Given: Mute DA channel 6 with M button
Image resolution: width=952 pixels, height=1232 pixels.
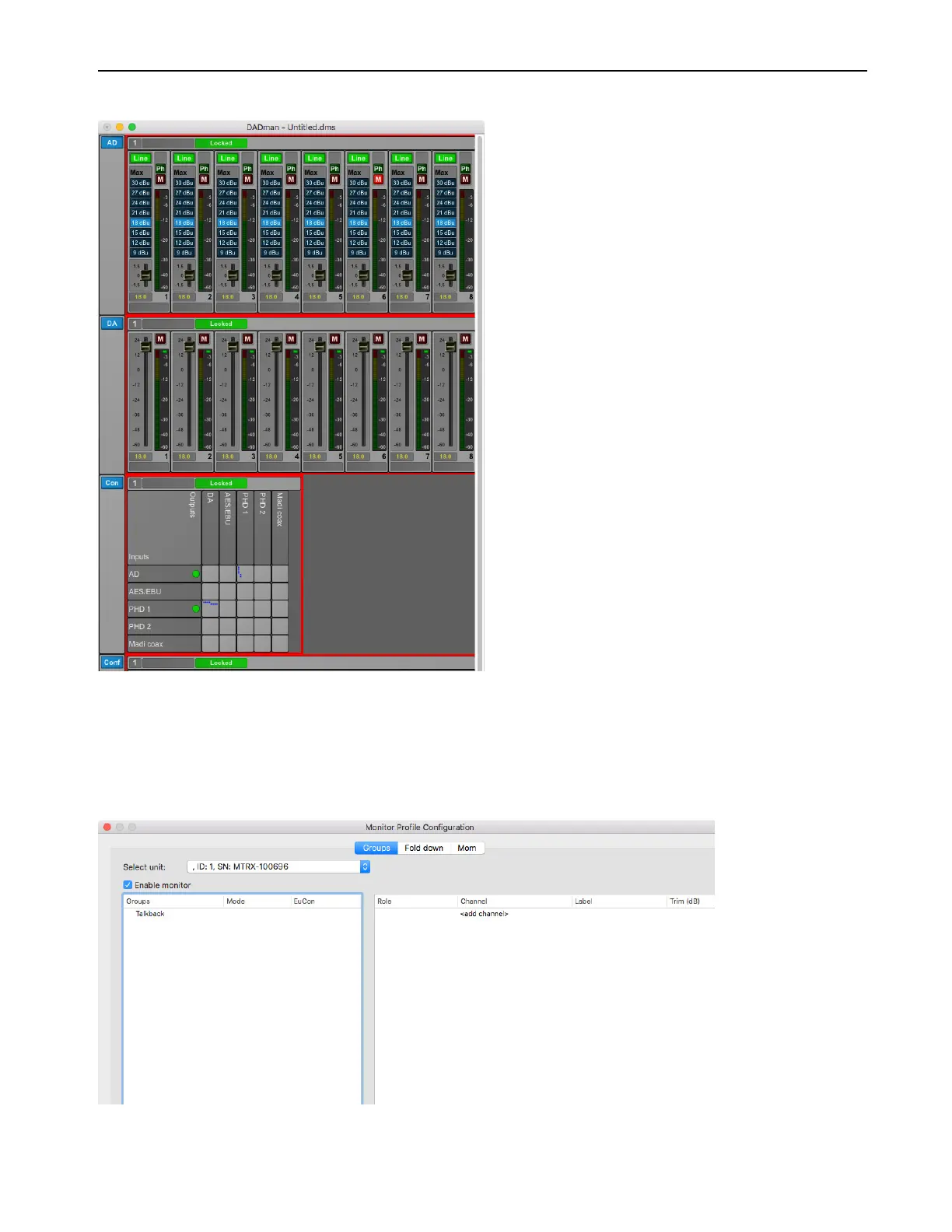Looking at the screenshot, I should coord(379,339).
